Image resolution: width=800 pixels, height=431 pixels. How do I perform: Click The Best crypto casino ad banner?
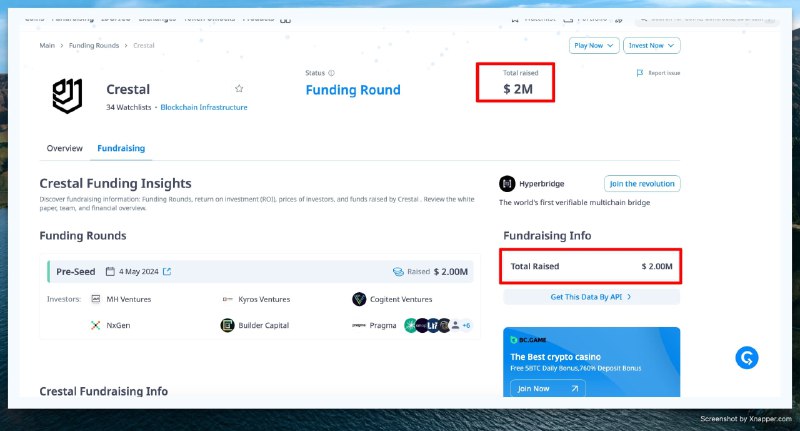(x=591, y=362)
